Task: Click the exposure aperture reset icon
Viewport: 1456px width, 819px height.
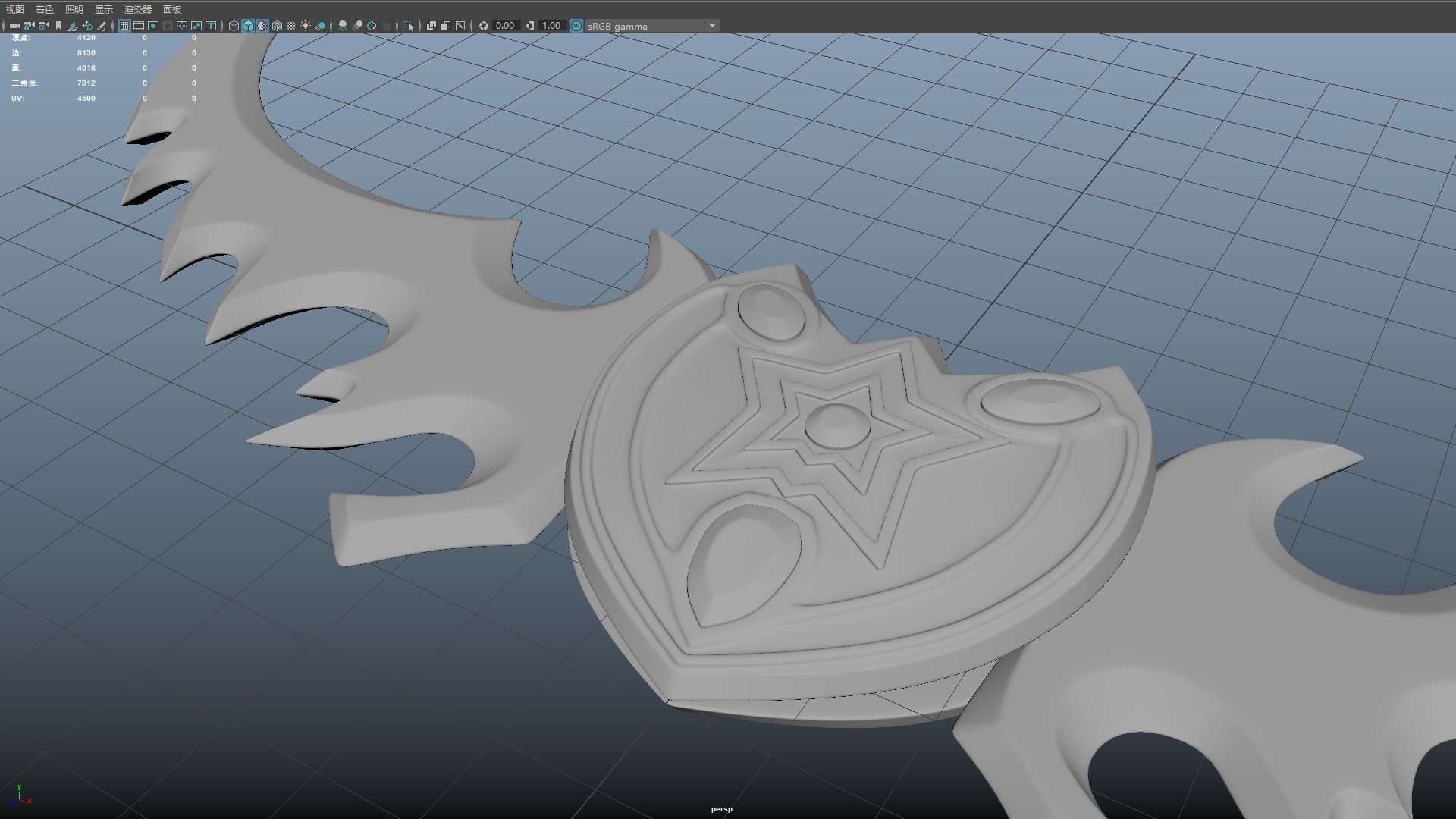Action: (x=484, y=26)
